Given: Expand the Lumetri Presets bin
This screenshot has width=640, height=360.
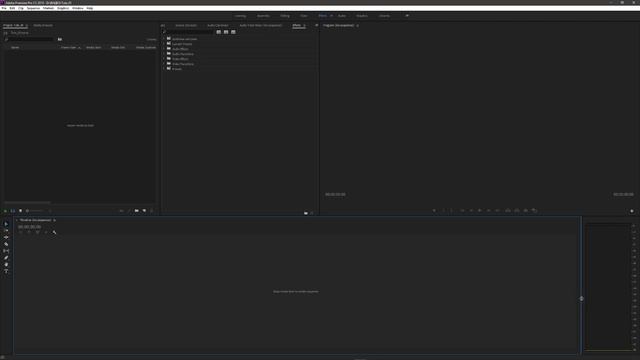Looking at the screenshot, I should 164,44.
